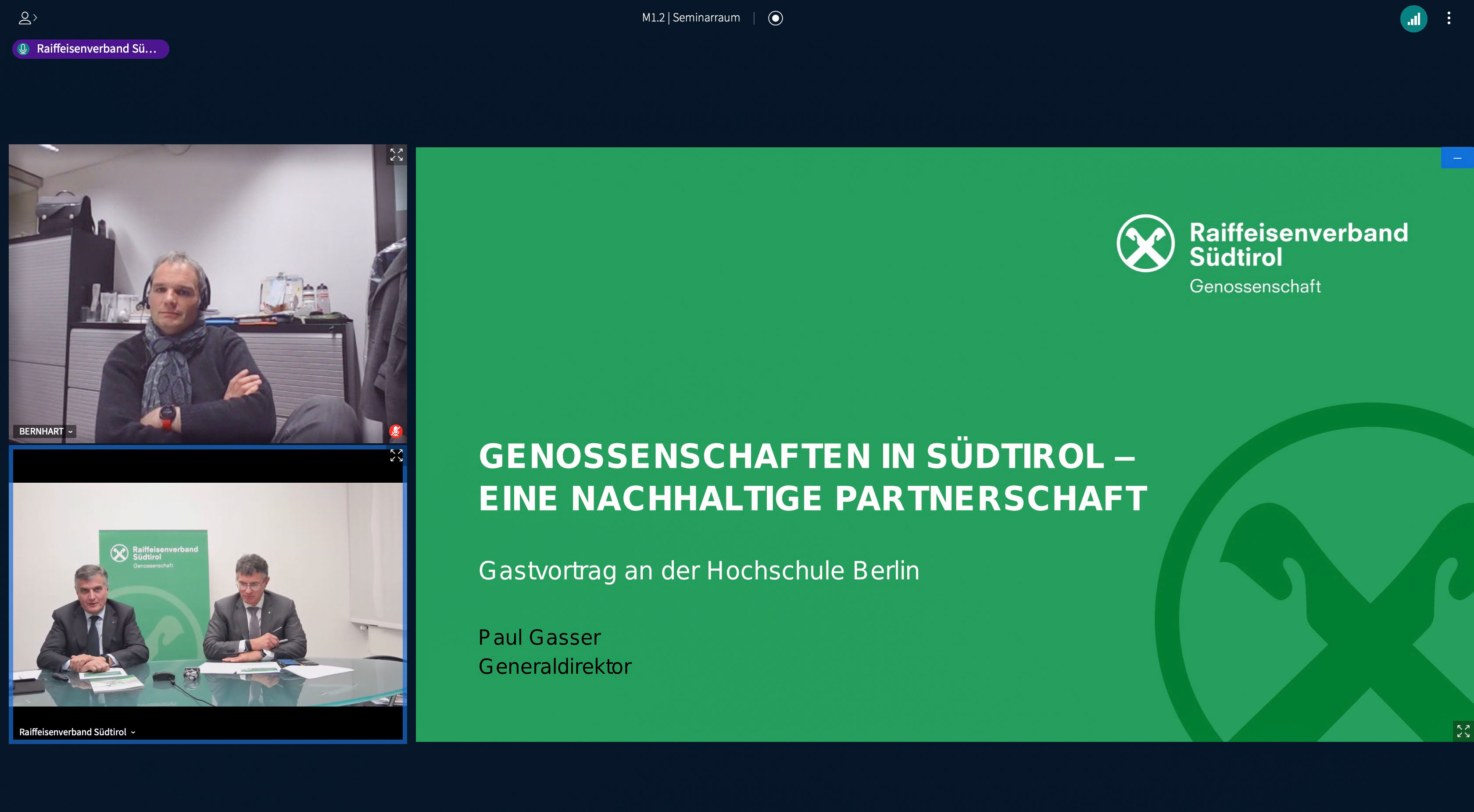
Task: Expand the Raiffeisenverband Südtirol webcam dropdown
Action: click(77, 732)
